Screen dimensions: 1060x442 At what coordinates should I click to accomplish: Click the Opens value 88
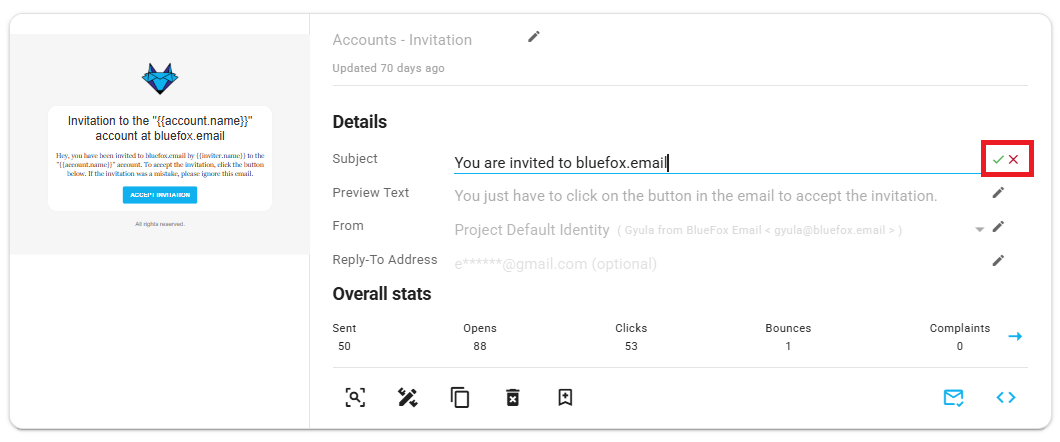480,346
